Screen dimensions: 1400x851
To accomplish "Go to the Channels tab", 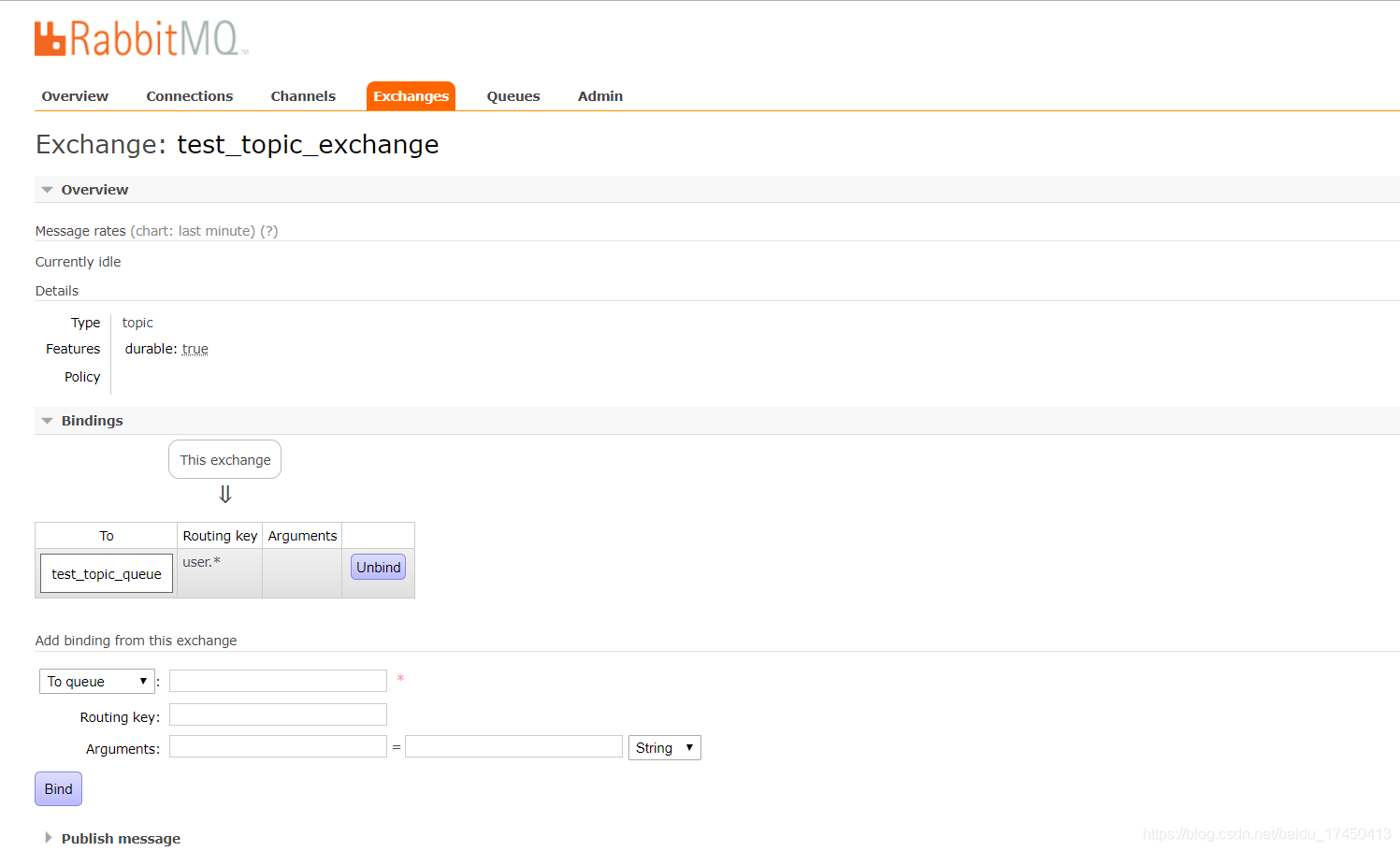I will pyautogui.click(x=303, y=96).
